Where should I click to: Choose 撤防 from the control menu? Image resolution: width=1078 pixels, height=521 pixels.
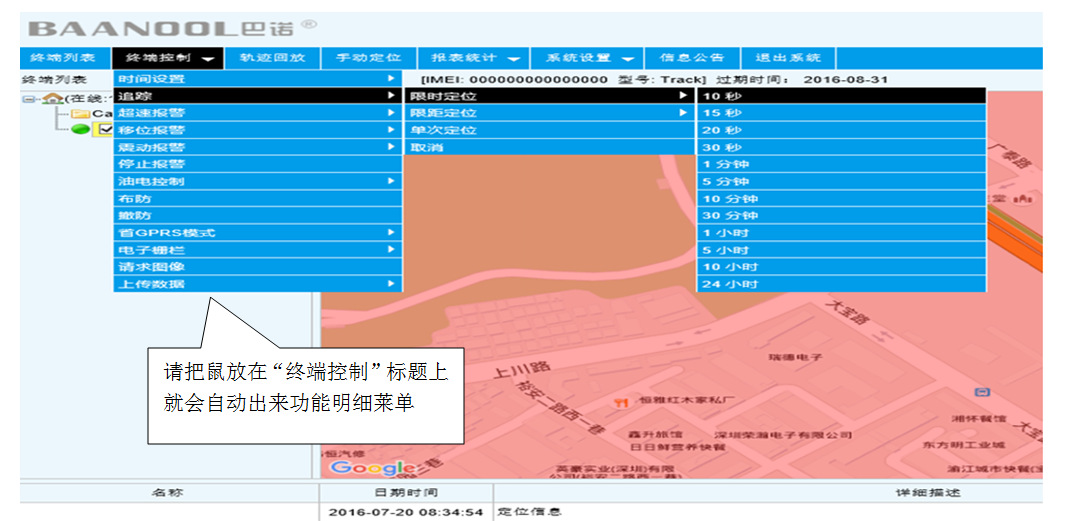pos(258,216)
